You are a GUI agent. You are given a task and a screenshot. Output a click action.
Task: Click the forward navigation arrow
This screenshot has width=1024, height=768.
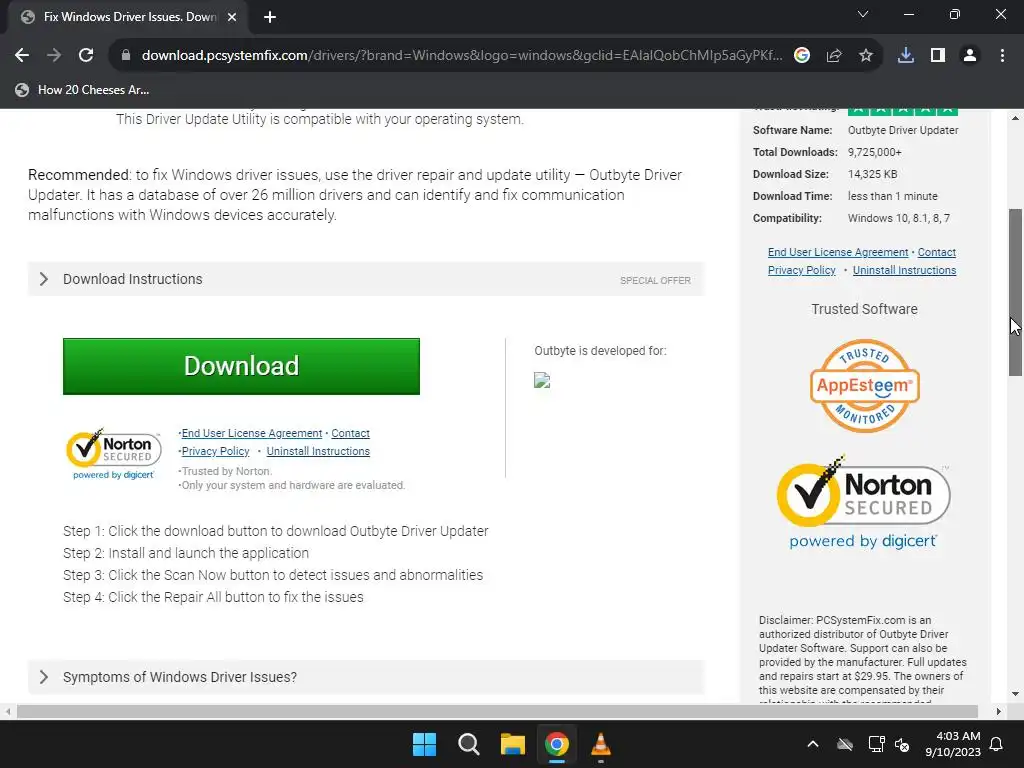[x=54, y=56]
